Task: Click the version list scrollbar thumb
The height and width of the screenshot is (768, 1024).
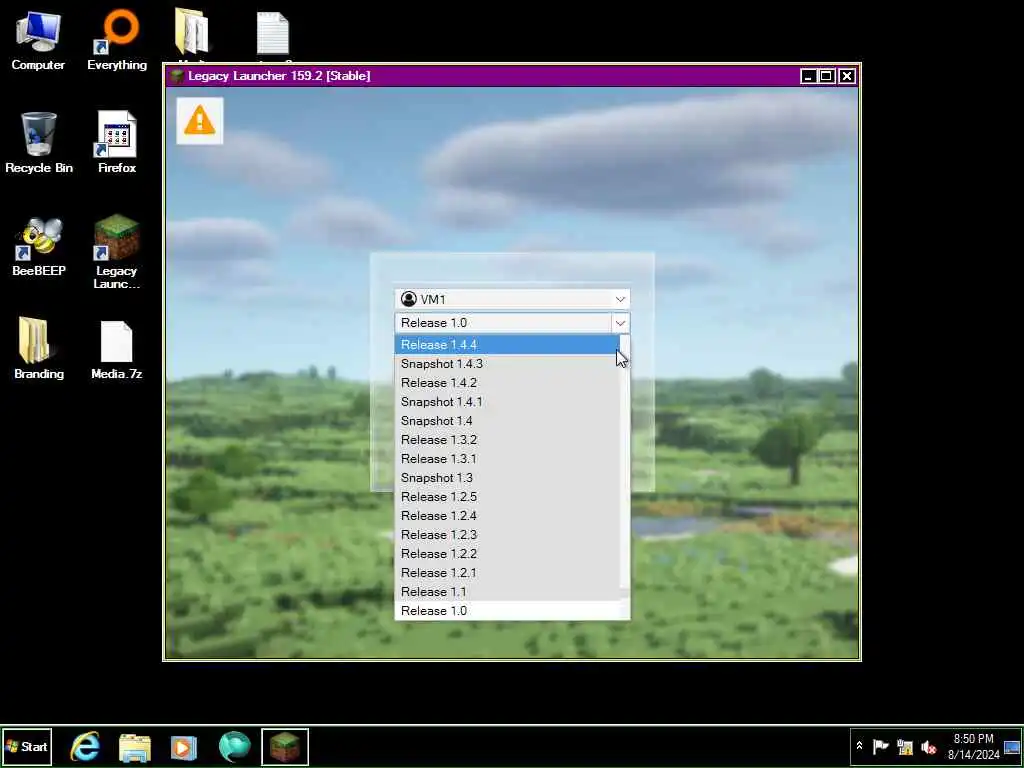Action: [x=625, y=593]
